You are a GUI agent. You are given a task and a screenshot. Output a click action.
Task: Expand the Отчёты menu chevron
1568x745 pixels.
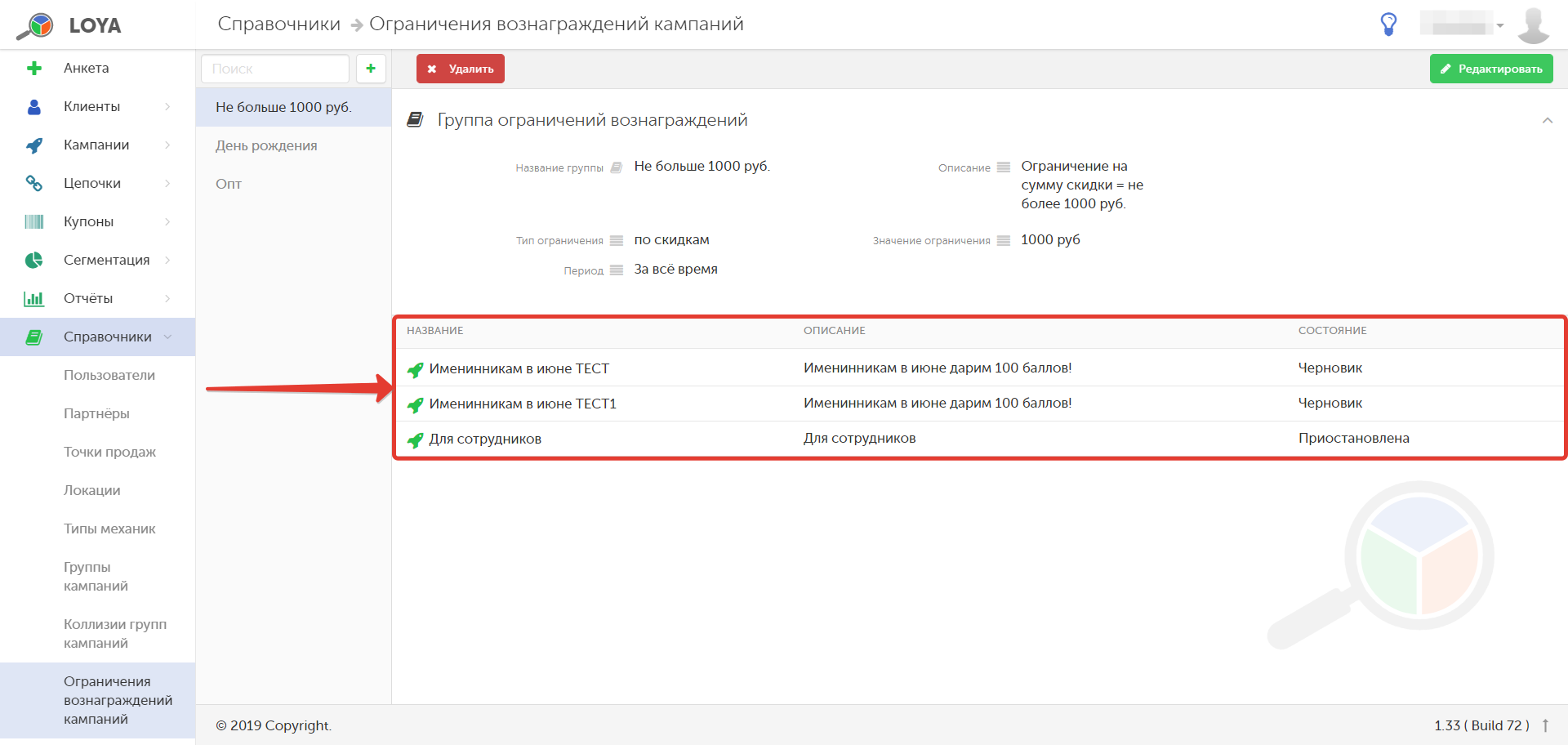pos(167,299)
